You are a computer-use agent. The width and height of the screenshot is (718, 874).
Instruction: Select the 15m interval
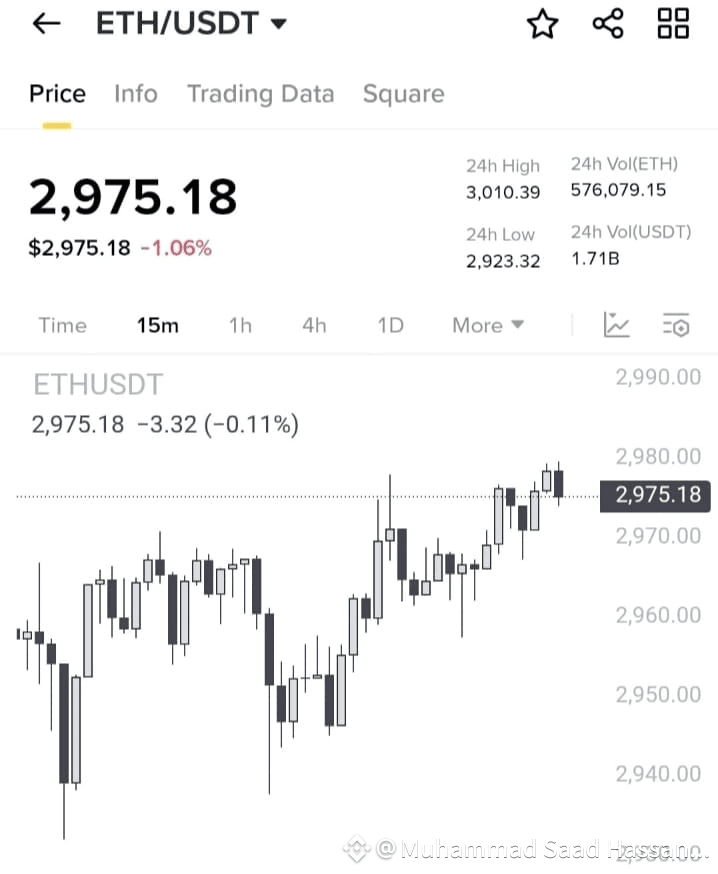click(x=158, y=325)
